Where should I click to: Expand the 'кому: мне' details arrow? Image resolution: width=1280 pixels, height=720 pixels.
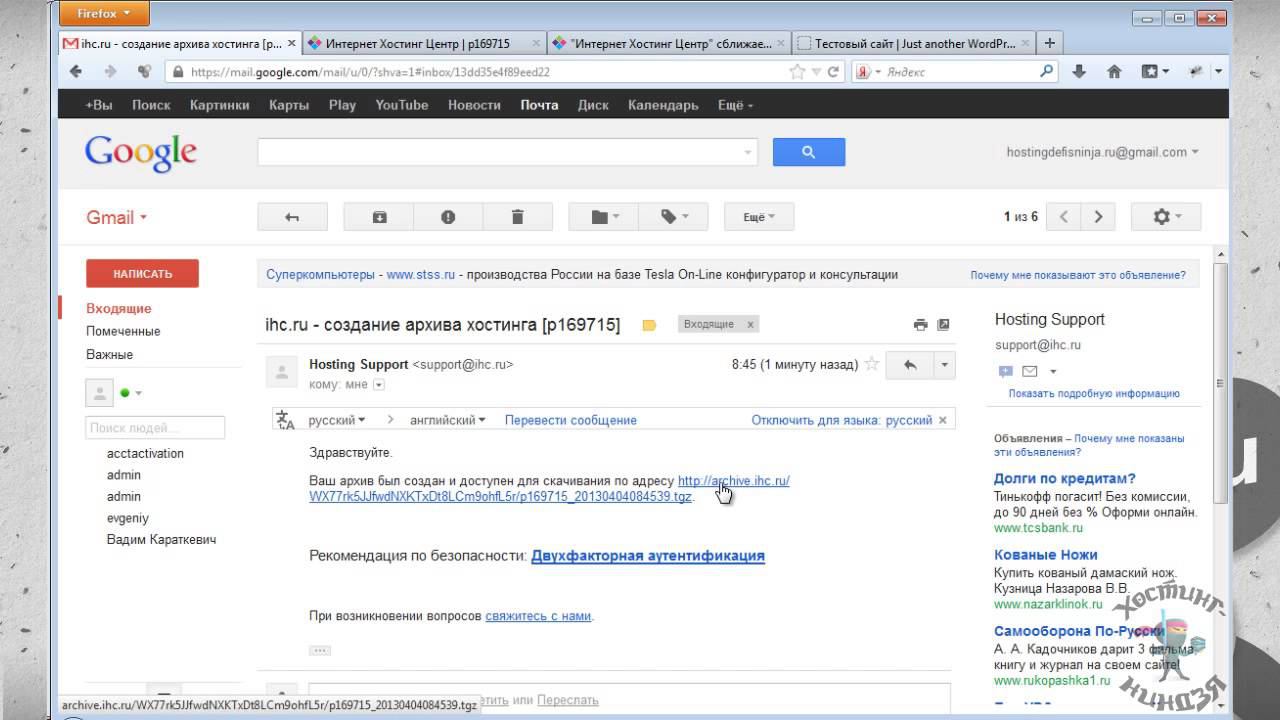[x=379, y=385]
